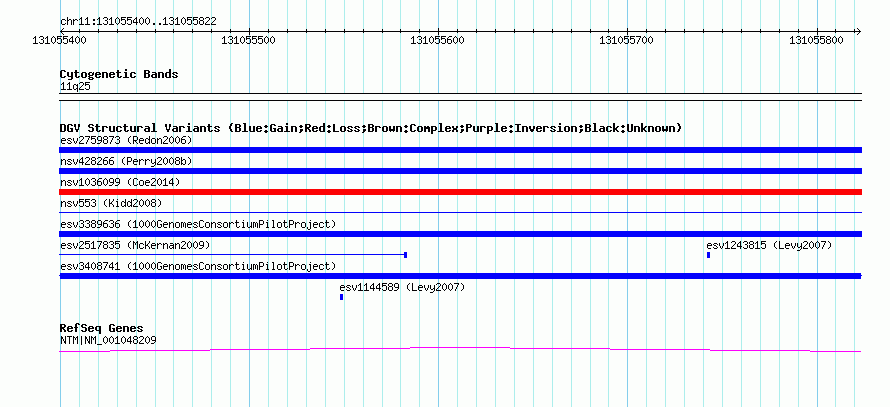890x407 pixels.
Task: Click the esv1144589 (Levy2007) label
Action: 402,287
